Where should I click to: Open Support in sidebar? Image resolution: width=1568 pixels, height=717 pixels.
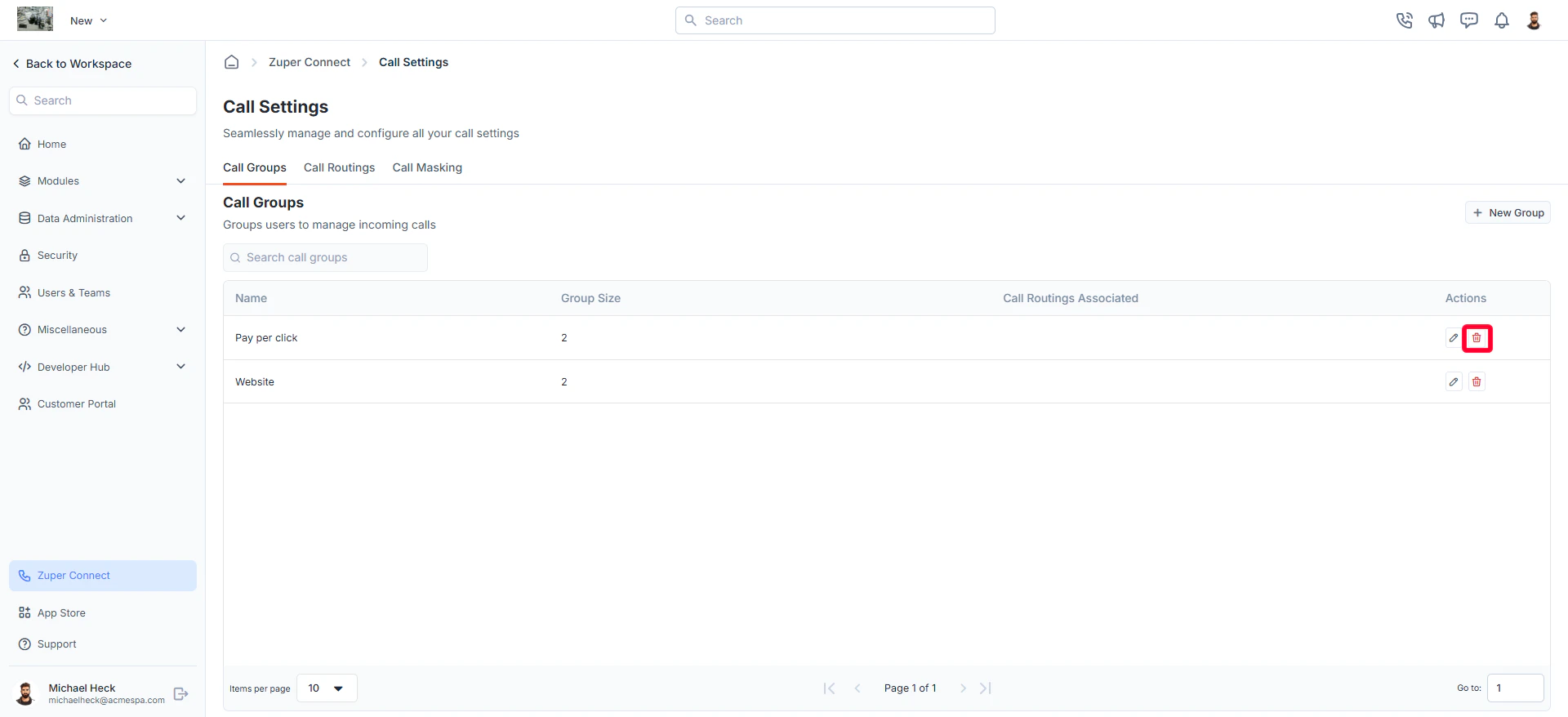(56, 644)
